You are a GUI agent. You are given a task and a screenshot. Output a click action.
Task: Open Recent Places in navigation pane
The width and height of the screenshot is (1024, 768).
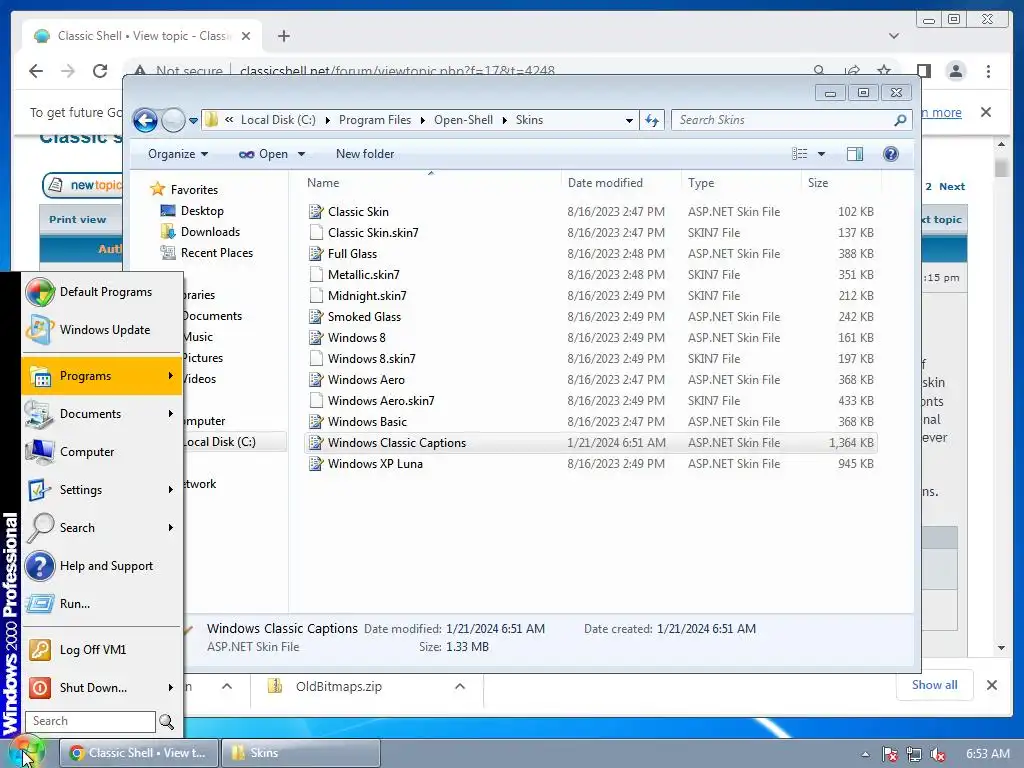pos(216,253)
